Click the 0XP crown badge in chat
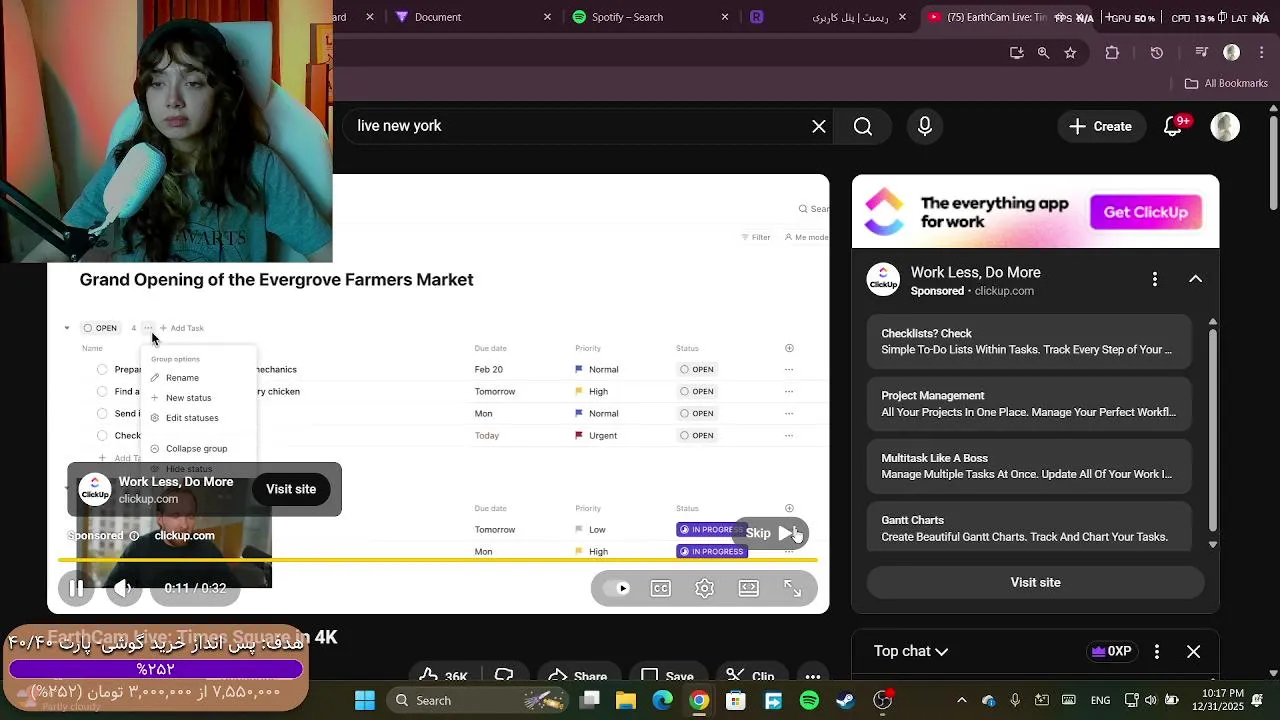The width and height of the screenshot is (1280, 720). [1111, 651]
